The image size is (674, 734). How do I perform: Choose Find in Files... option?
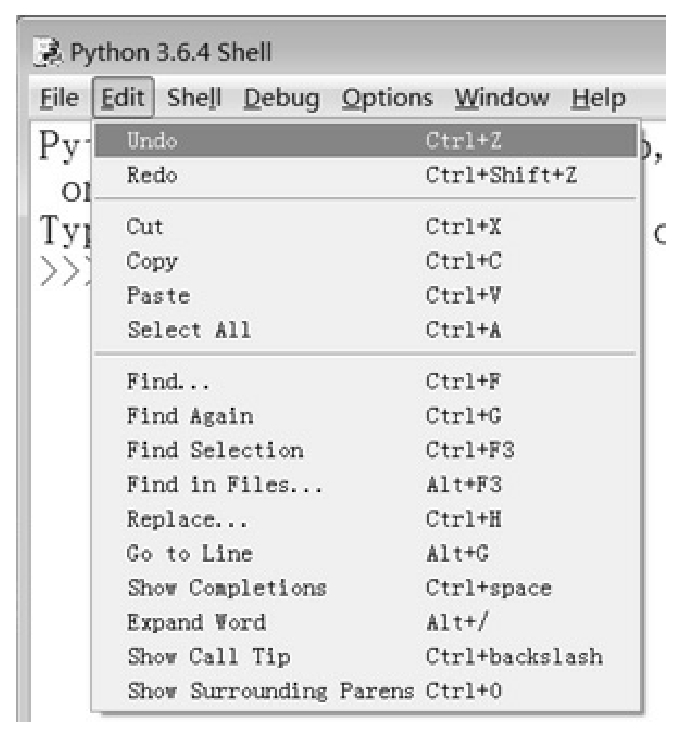[366, 484]
